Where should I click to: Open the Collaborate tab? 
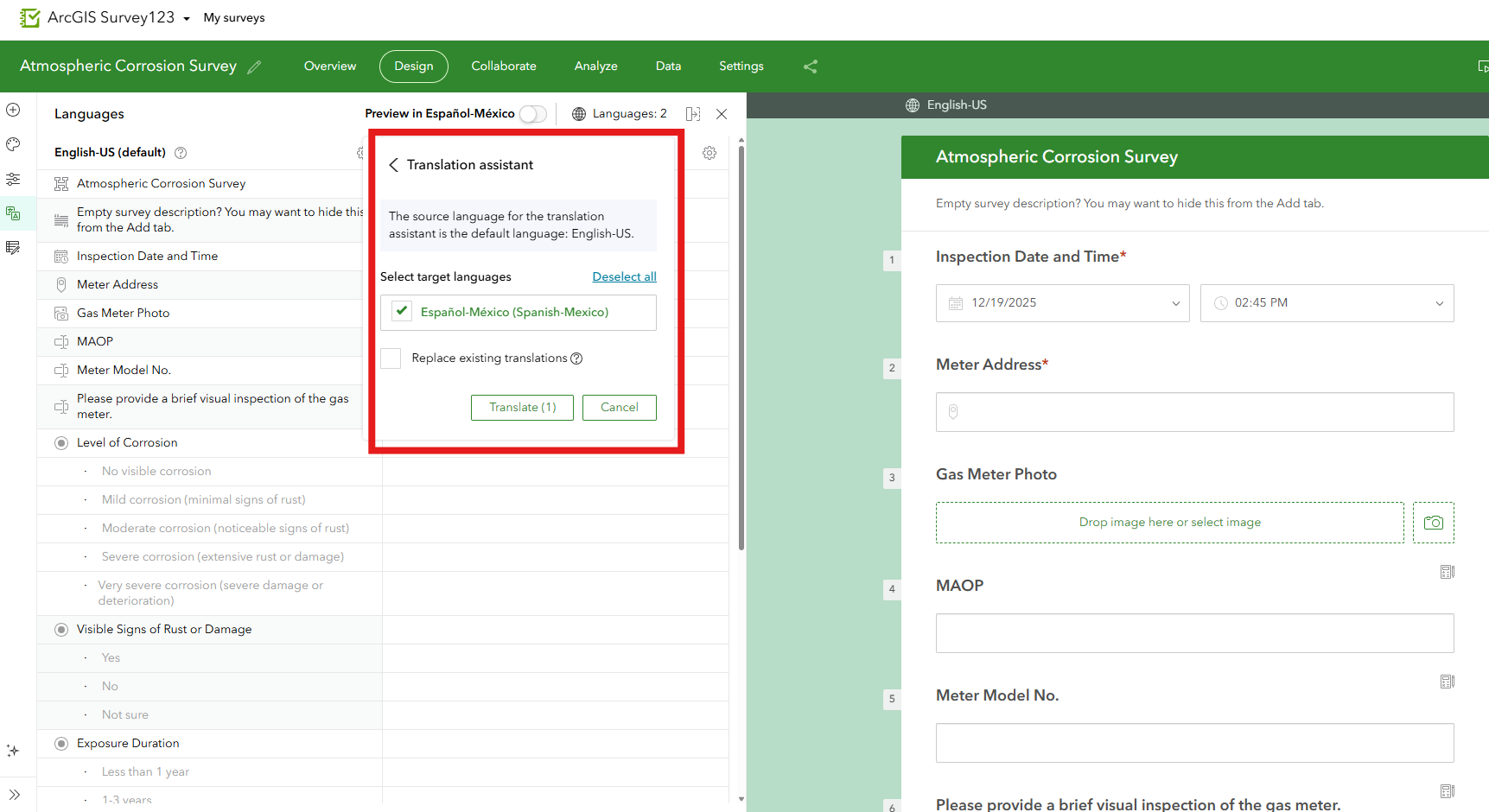(504, 67)
